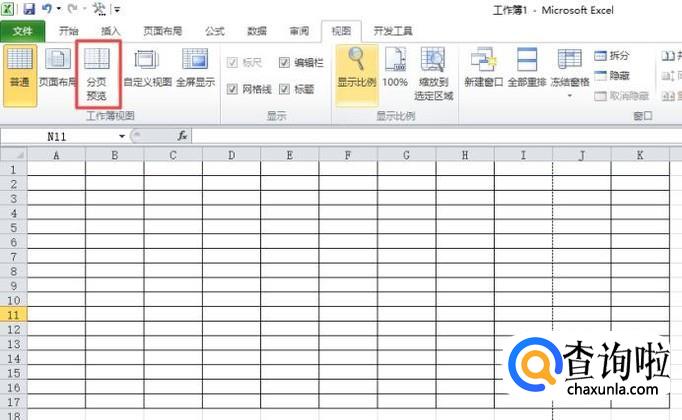
Task: Switch to the 公式 Formulas tab
Action: point(214,31)
